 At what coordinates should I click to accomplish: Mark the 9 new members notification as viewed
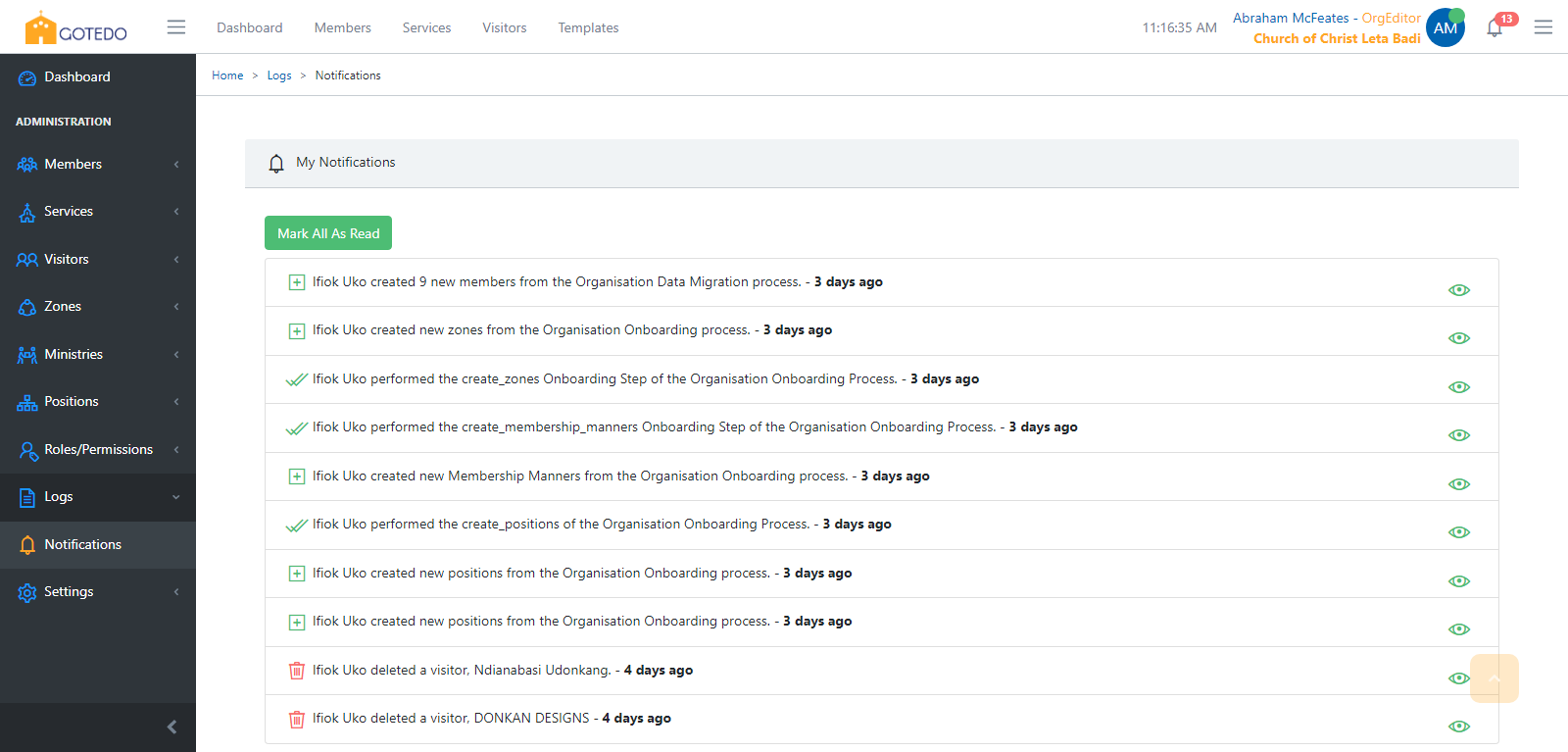point(1459,290)
